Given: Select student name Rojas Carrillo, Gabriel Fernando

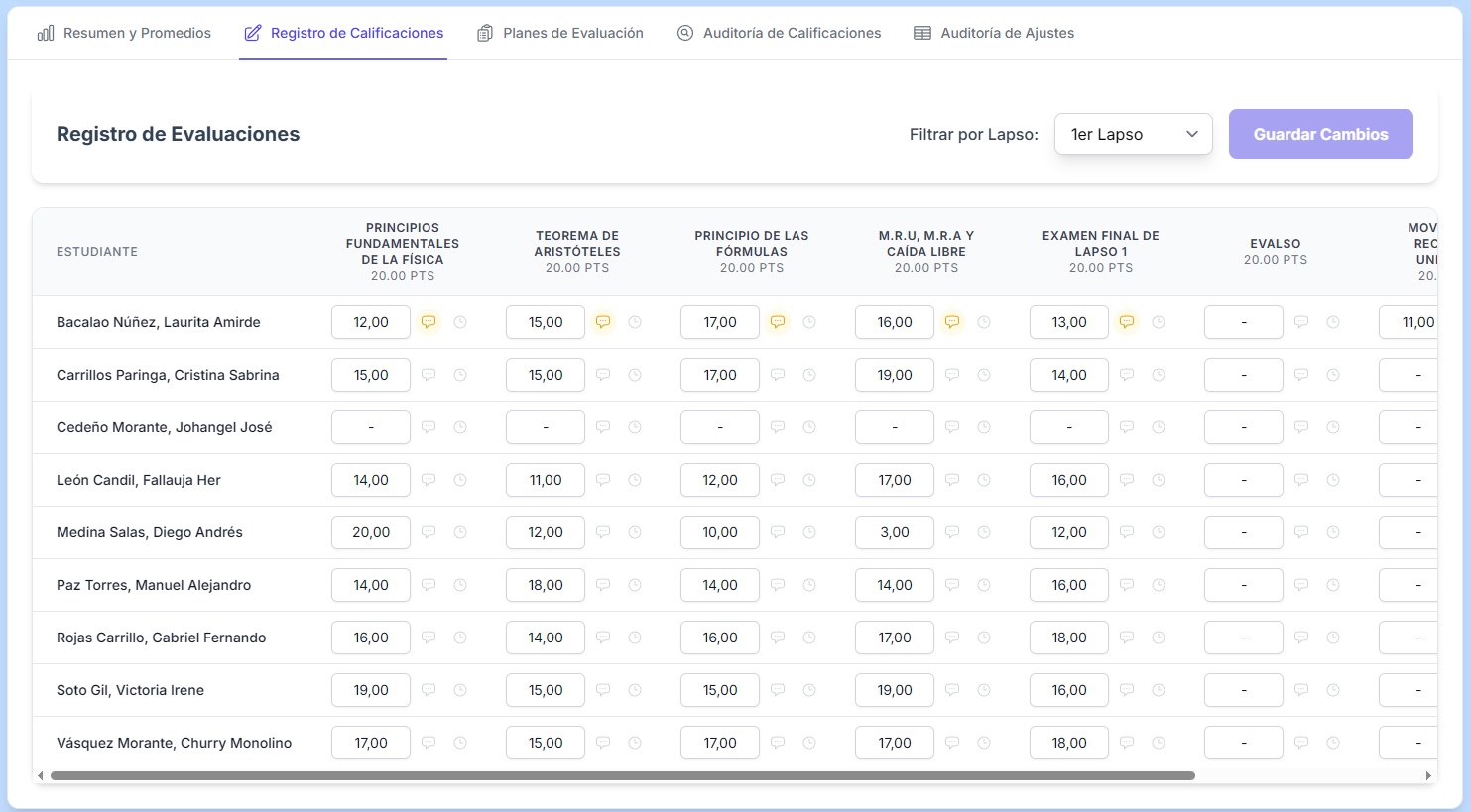Looking at the screenshot, I should 162,638.
